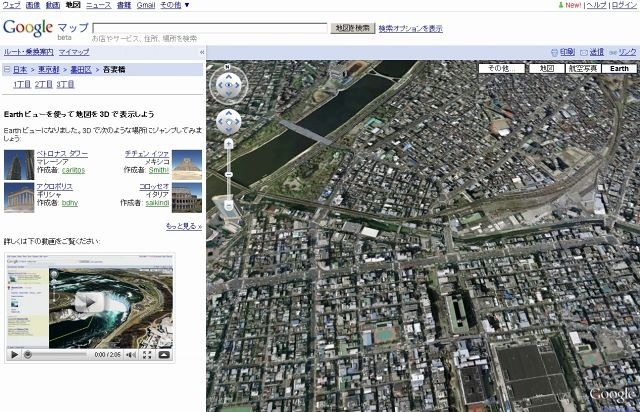
Task: Open the その他... map layer dropdown
Action: [502, 68]
